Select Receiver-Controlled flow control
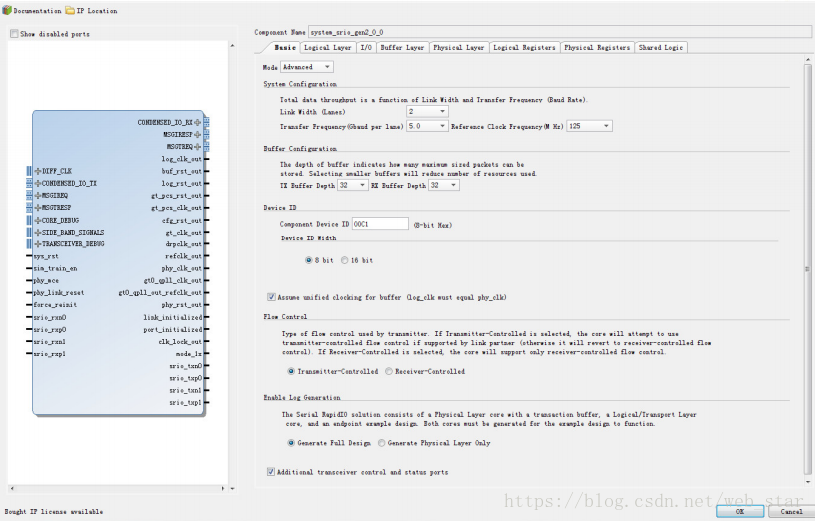815x521 pixels. click(389, 371)
